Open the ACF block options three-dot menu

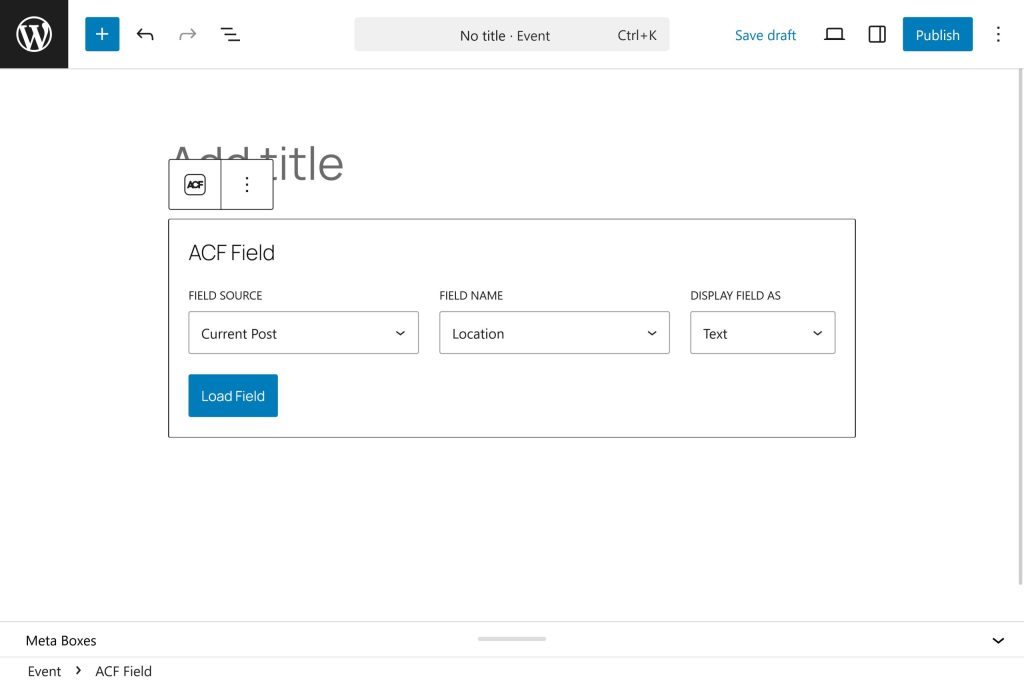[x=247, y=185]
